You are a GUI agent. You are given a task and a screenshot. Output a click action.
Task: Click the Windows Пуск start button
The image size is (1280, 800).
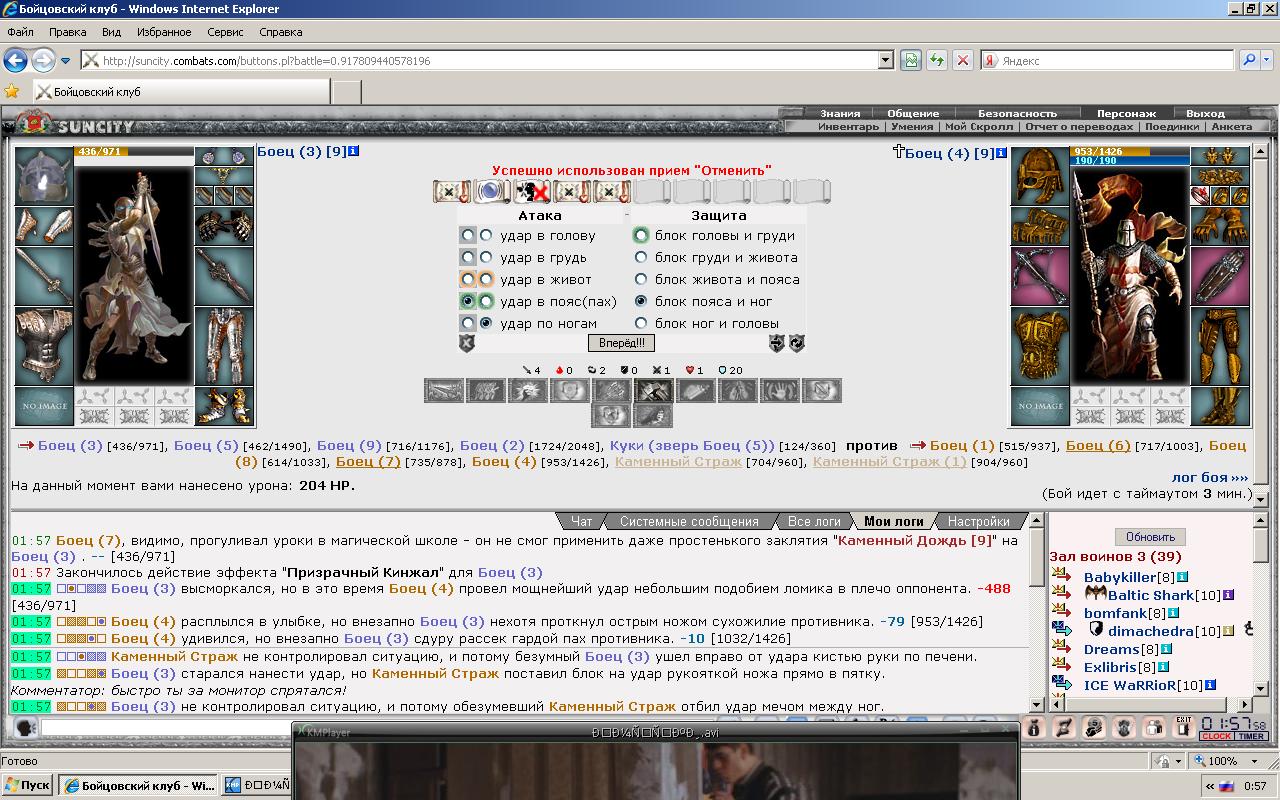pyautogui.click(x=28, y=785)
